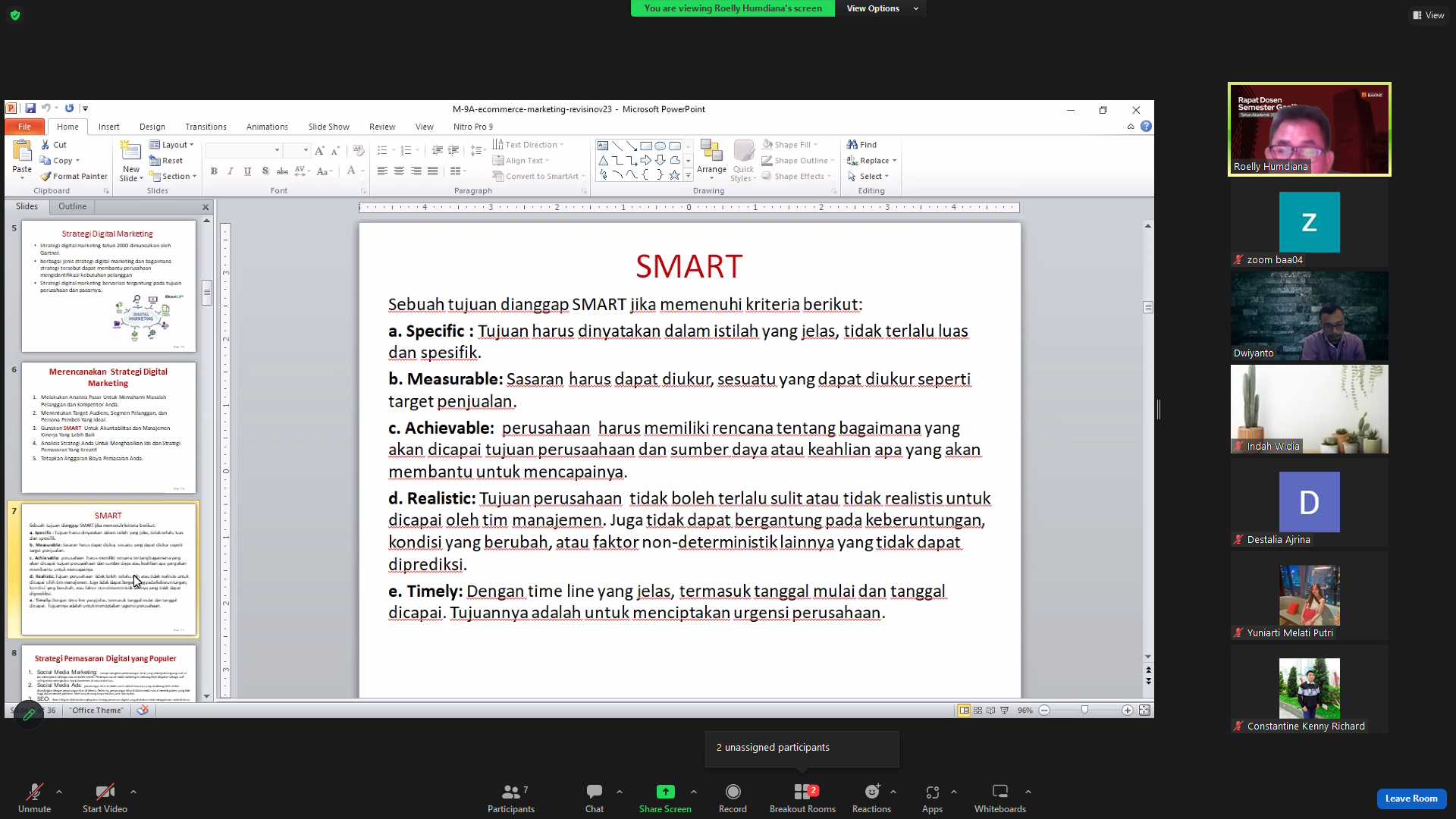The width and height of the screenshot is (1456, 819).
Task: Click the Format Painter brush icon
Action: (45, 176)
